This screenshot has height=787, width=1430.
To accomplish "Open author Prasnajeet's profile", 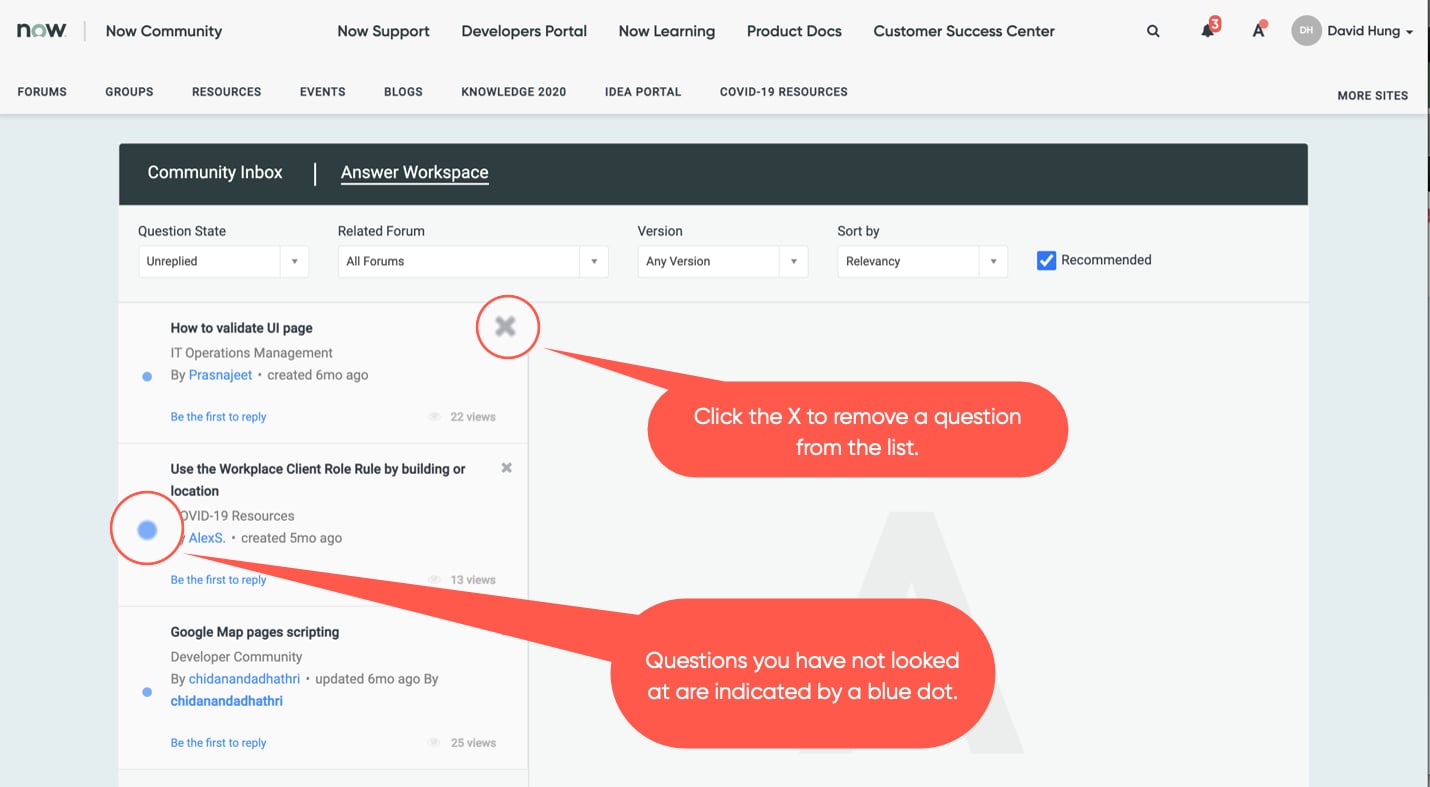I will click(x=220, y=375).
